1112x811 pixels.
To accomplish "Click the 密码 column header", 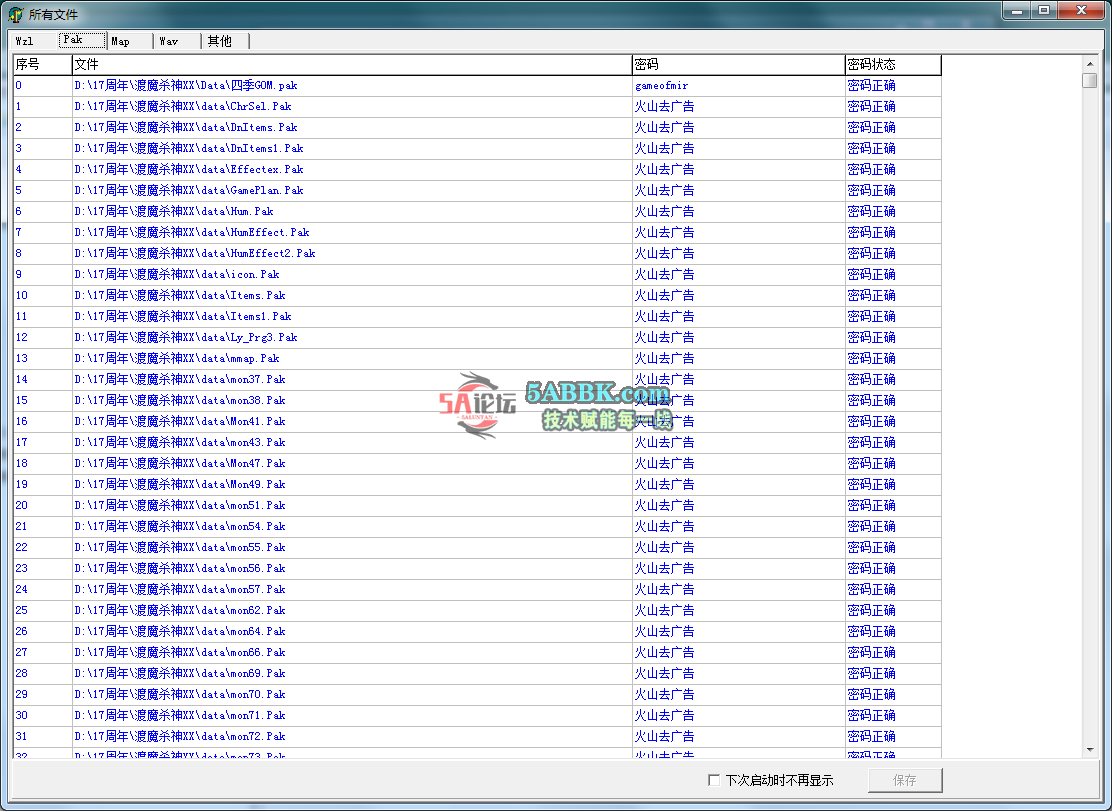I will [x=738, y=65].
